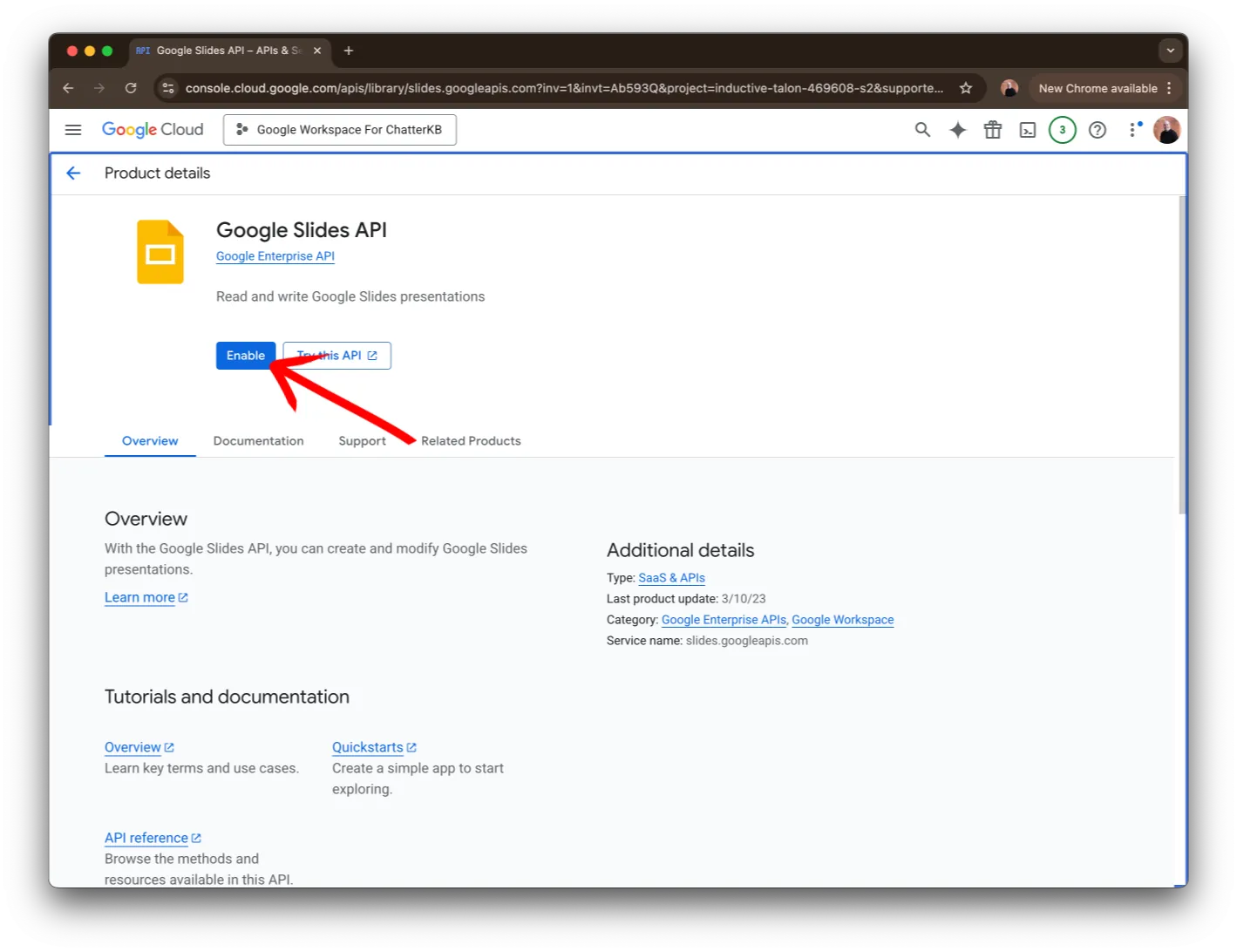
Task: Bookmark this page with the star icon
Action: coord(966,88)
